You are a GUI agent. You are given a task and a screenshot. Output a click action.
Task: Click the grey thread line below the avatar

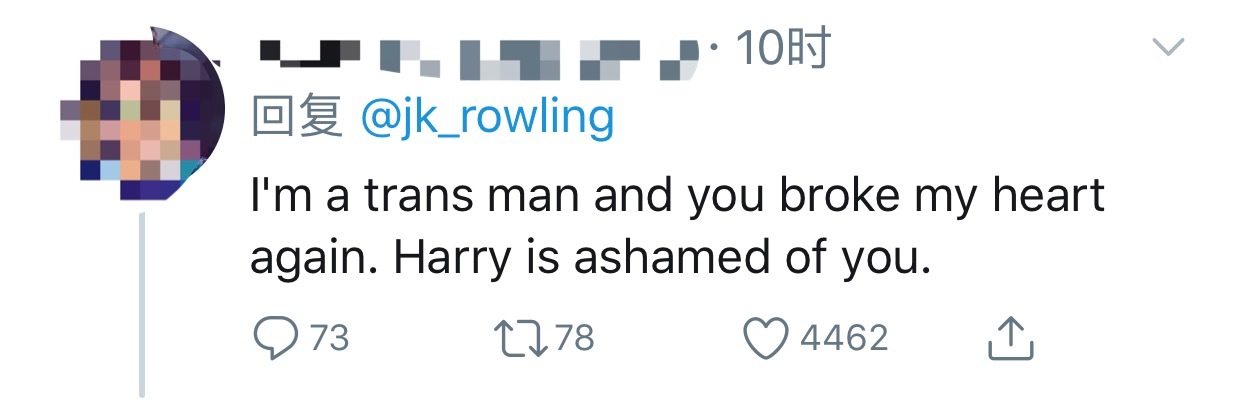[142, 300]
